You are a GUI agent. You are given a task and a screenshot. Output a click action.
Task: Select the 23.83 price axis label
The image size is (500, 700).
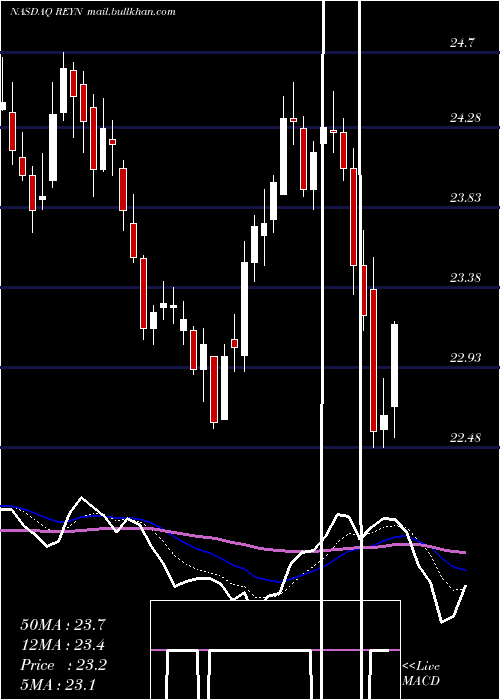pos(466,198)
